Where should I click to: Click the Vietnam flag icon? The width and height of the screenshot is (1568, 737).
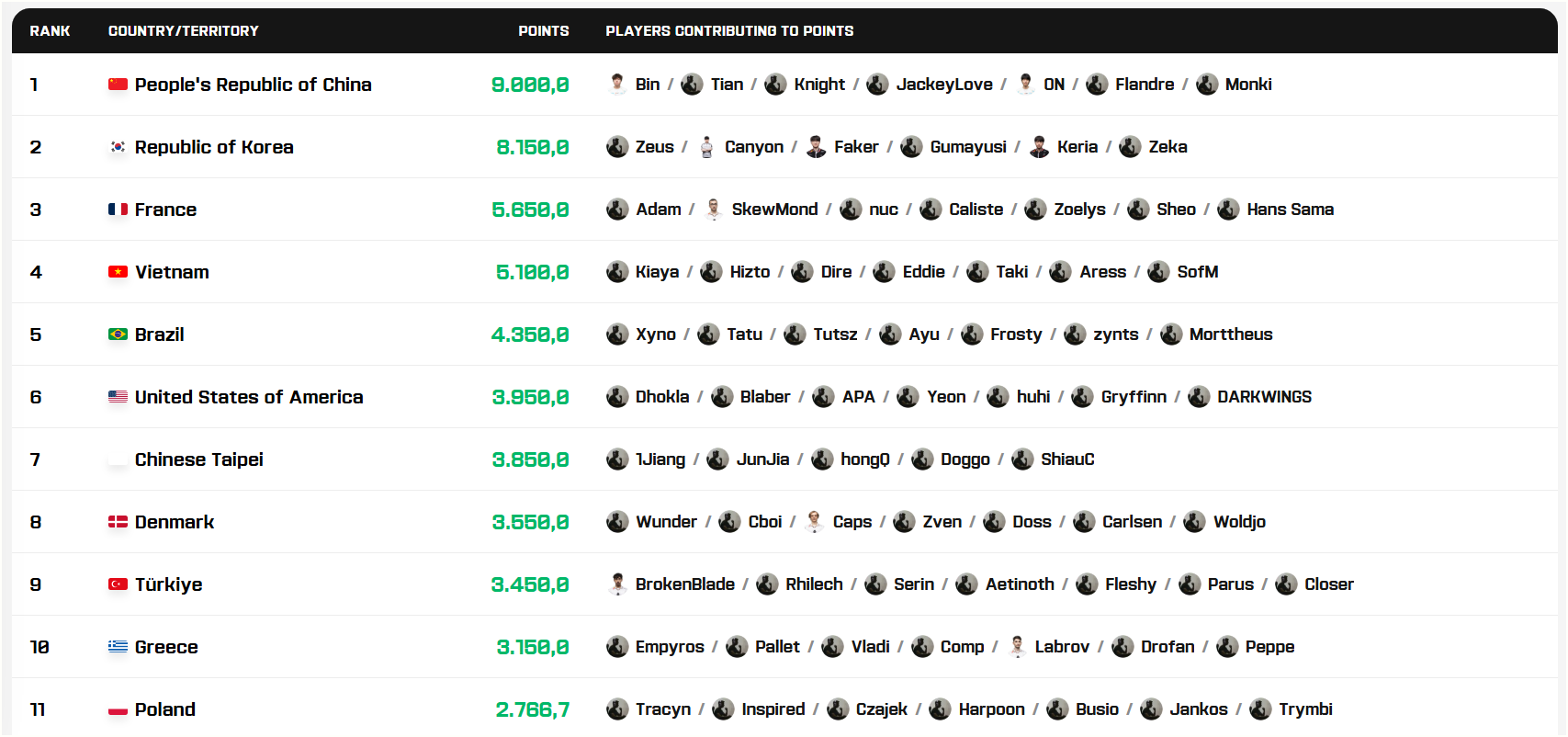click(x=118, y=272)
